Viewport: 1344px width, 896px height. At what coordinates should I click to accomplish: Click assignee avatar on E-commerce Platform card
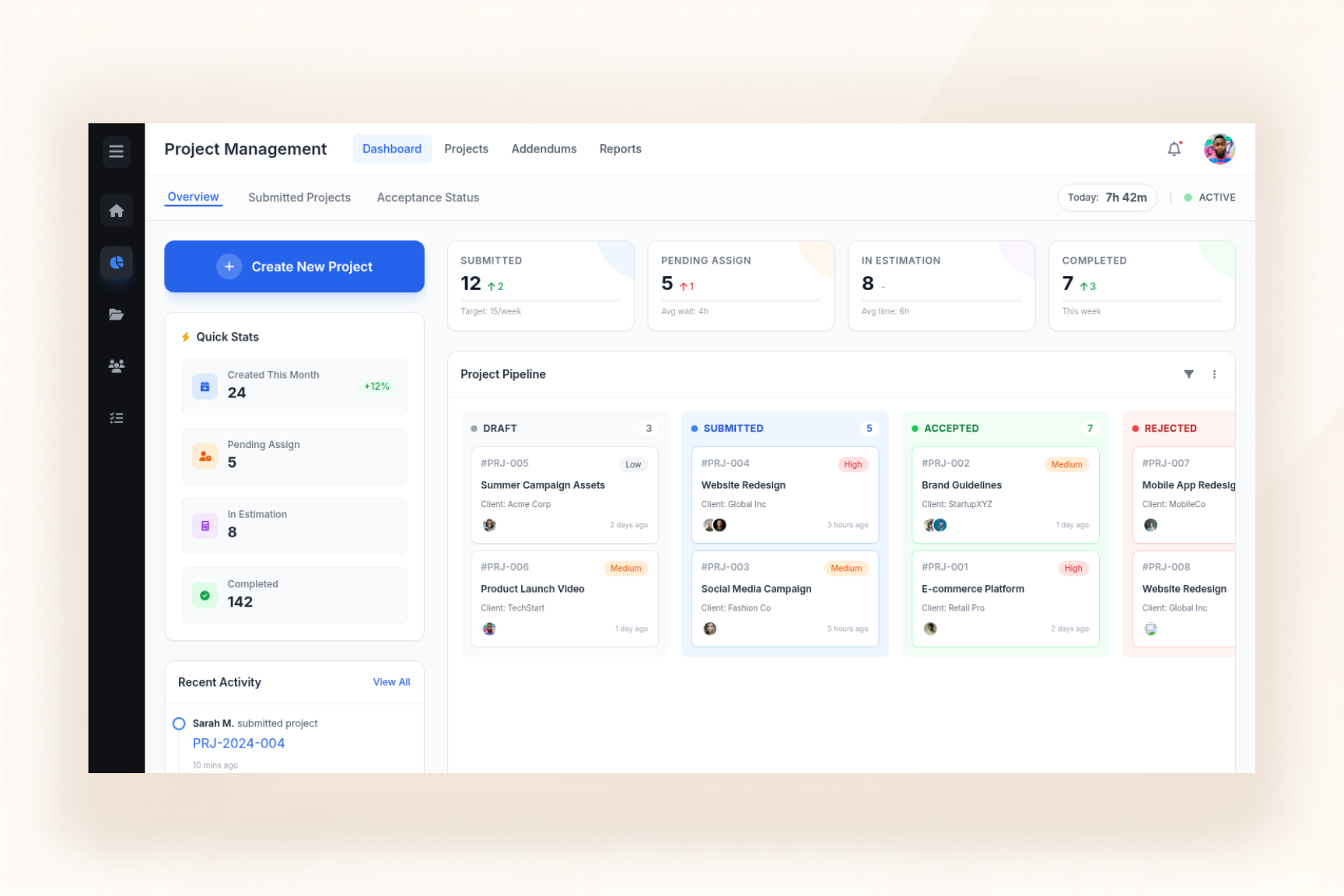(930, 628)
